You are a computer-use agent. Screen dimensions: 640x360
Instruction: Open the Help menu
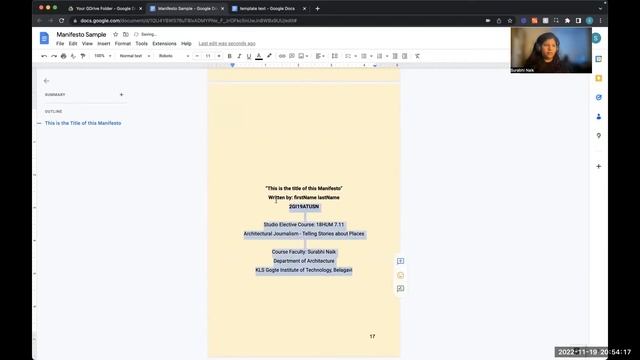pos(186,44)
